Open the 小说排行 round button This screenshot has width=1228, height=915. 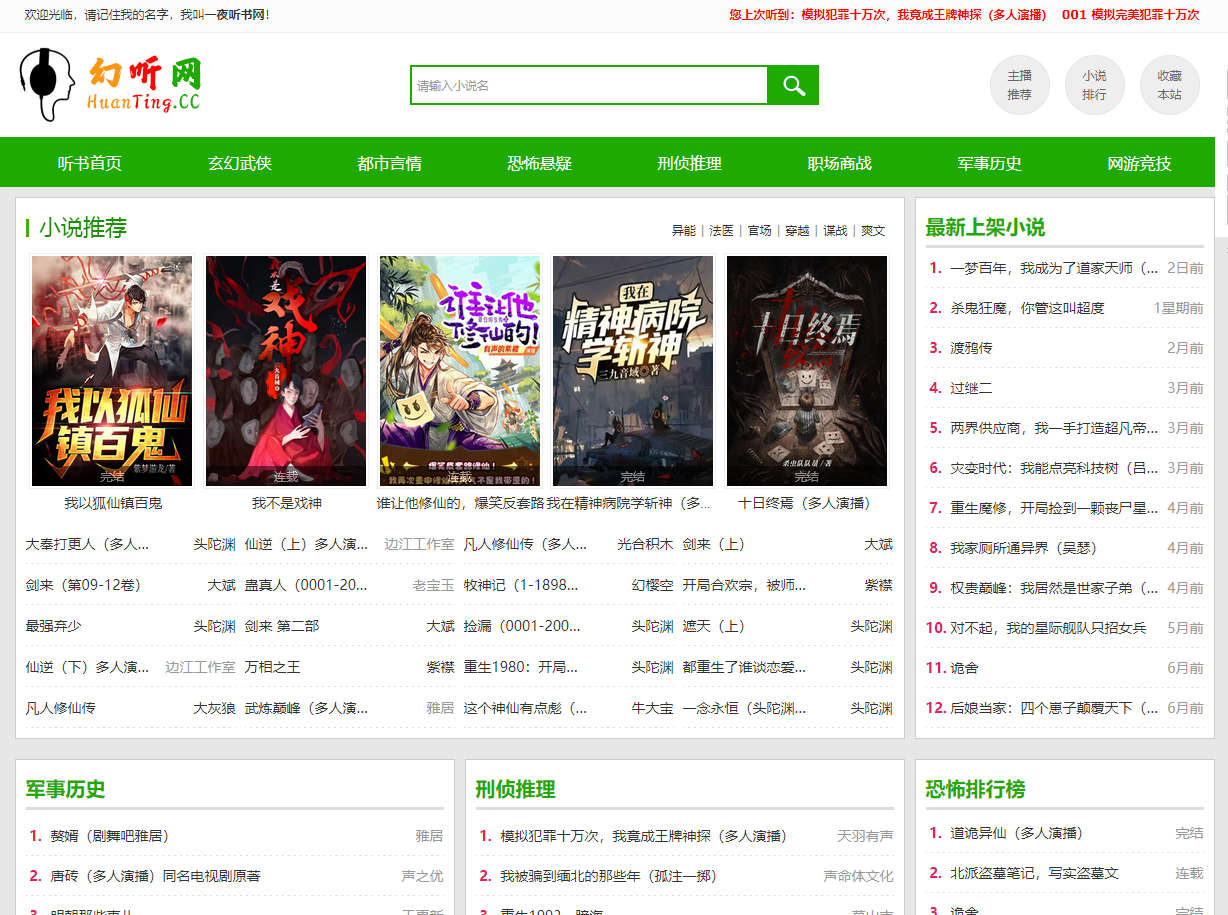(x=1094, y=85)
